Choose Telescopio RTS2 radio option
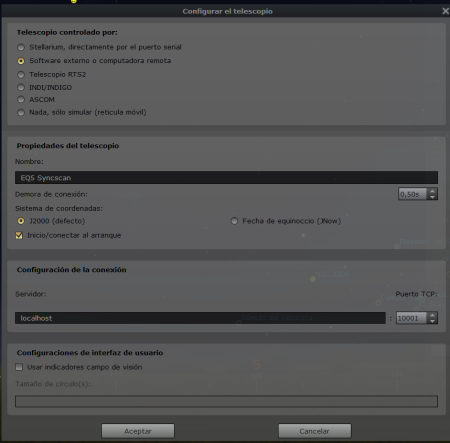 coord(21,75)
